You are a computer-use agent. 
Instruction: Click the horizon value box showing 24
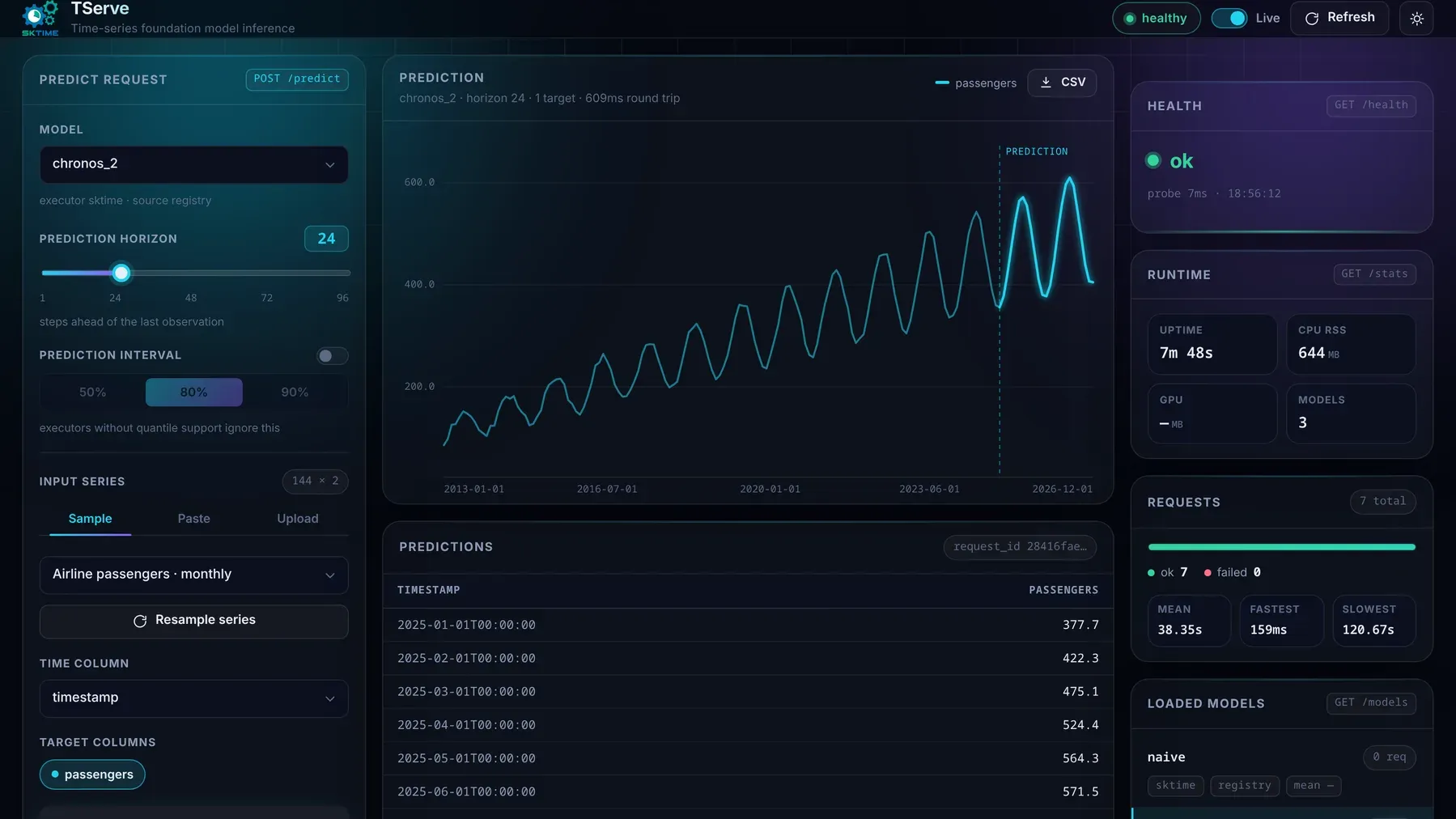(x=326, y=239)
